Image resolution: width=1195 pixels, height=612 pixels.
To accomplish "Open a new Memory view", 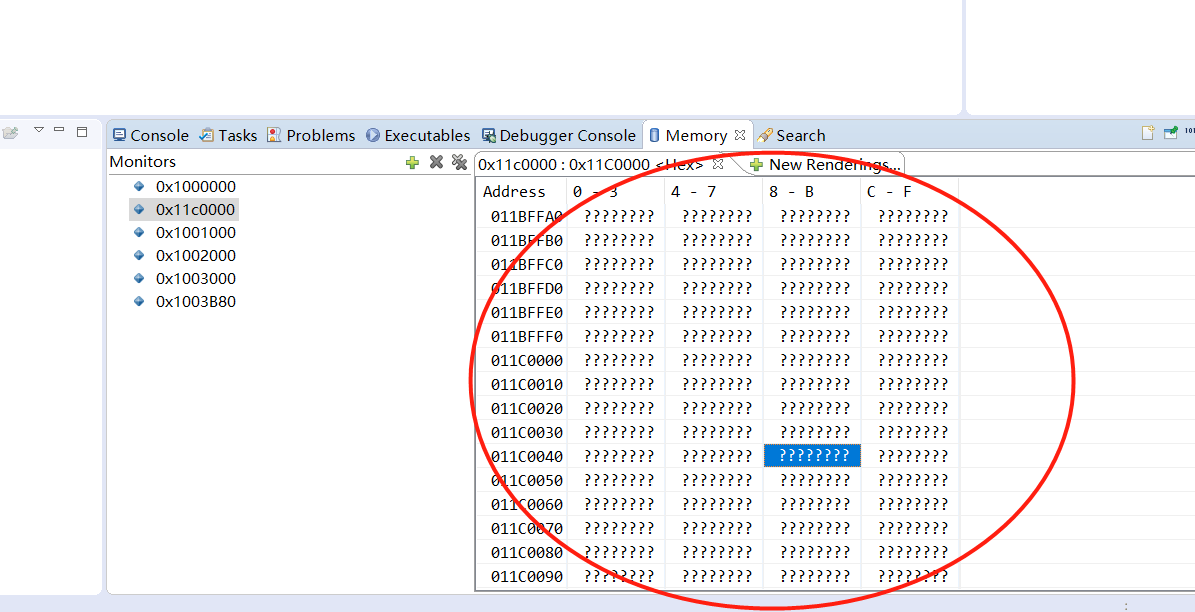I will pyautogui.click(x=1147, y=131).
